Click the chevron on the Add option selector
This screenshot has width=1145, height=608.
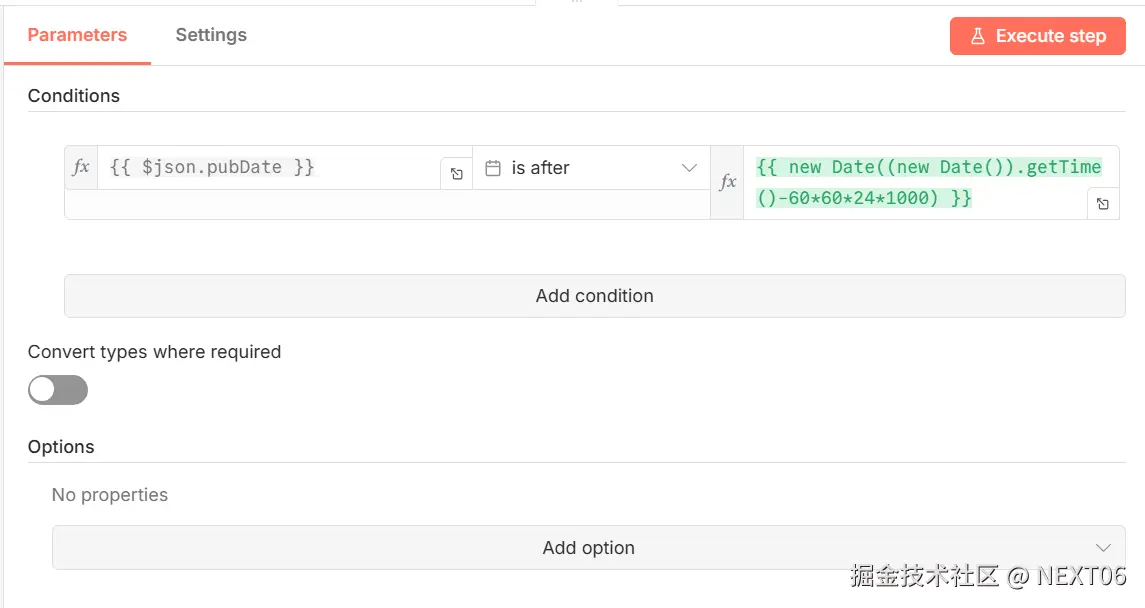tap(1103, 548)
